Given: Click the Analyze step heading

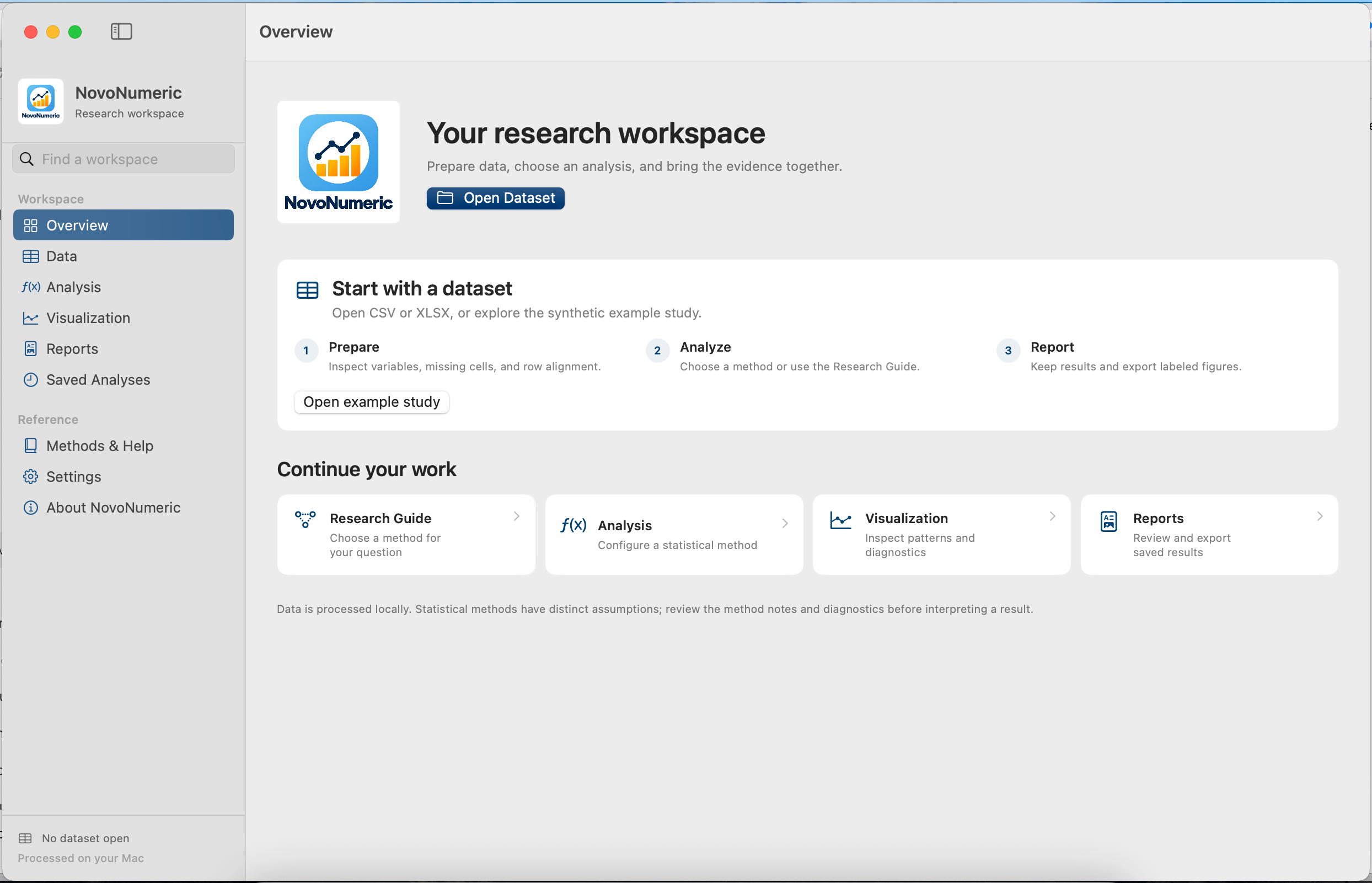Looking at the screenshot, I should click(705, 347).
